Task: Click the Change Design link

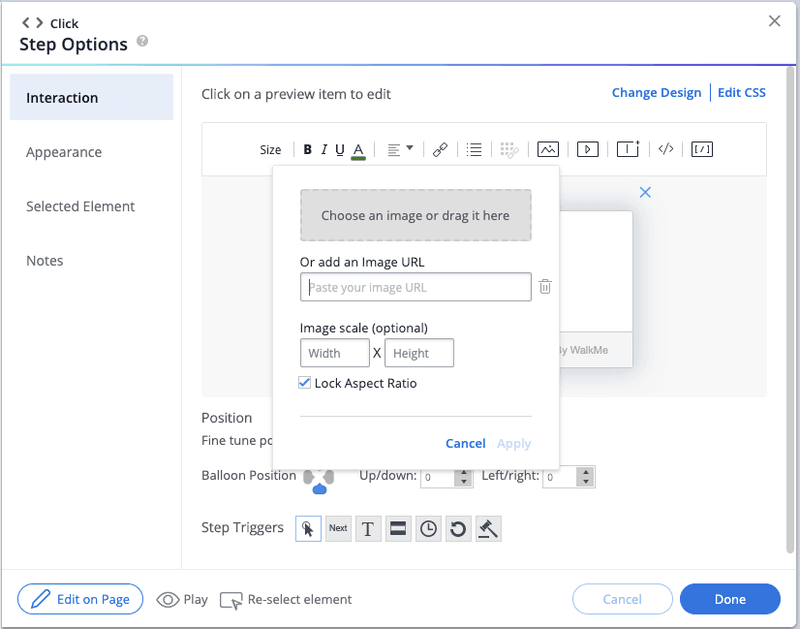Action: [x=656, y=93]
